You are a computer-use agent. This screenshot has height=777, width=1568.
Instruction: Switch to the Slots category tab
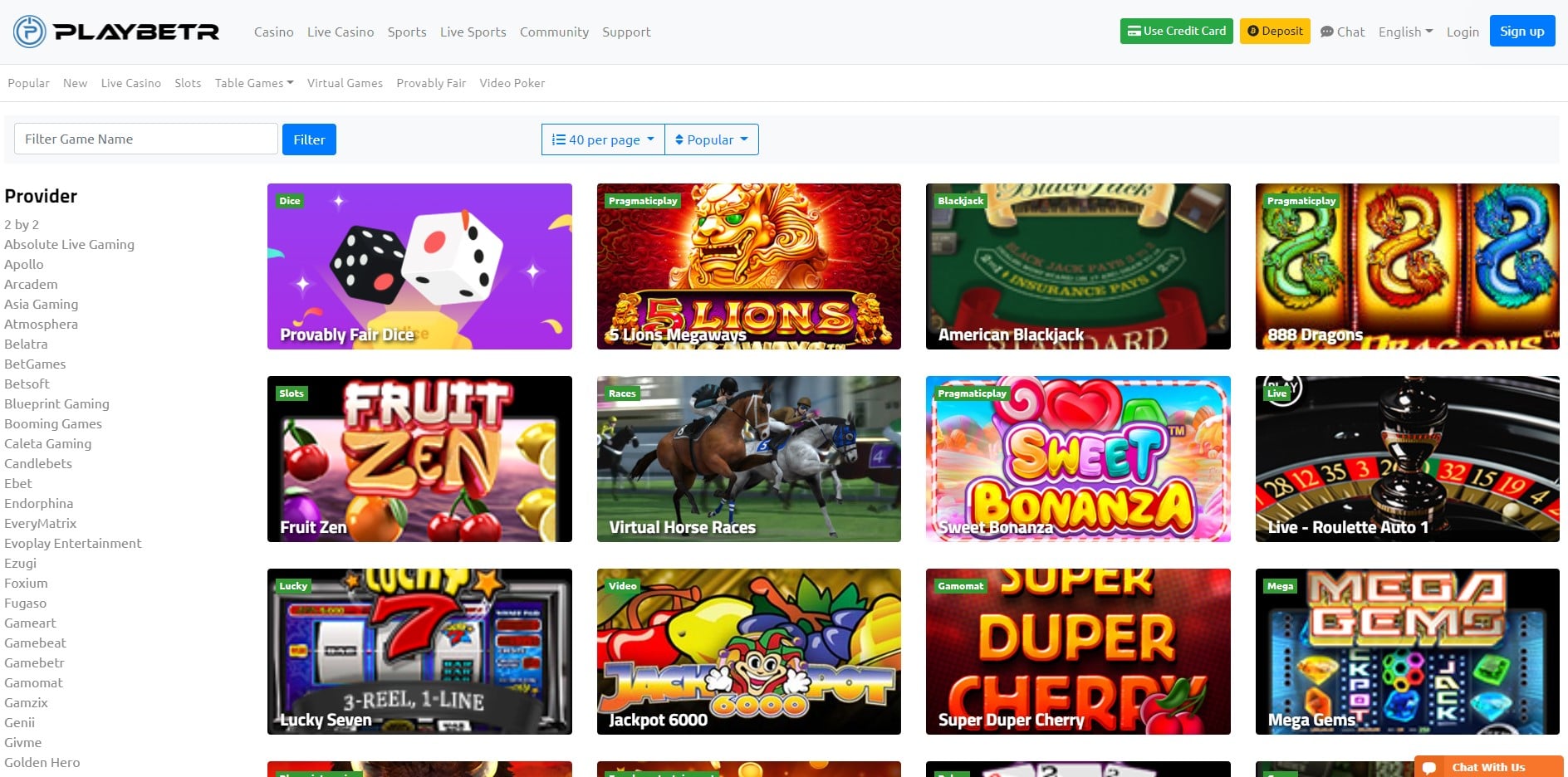(x=188, y=83)
